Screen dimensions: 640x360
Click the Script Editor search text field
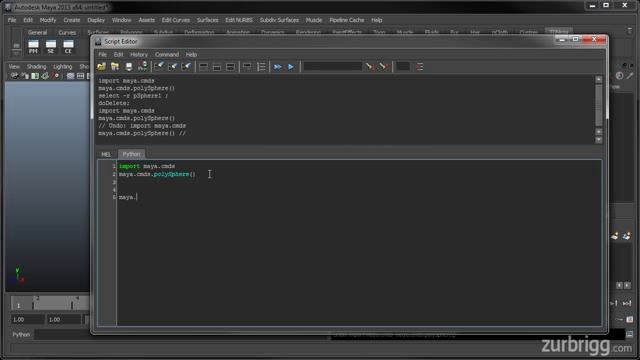click(333, 67)
